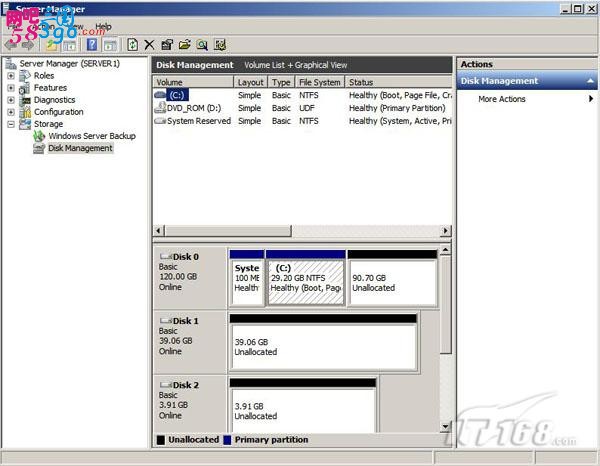Select the DVD_ROM (D:) volume row
The image size is (600, 466).
point(303,108)
